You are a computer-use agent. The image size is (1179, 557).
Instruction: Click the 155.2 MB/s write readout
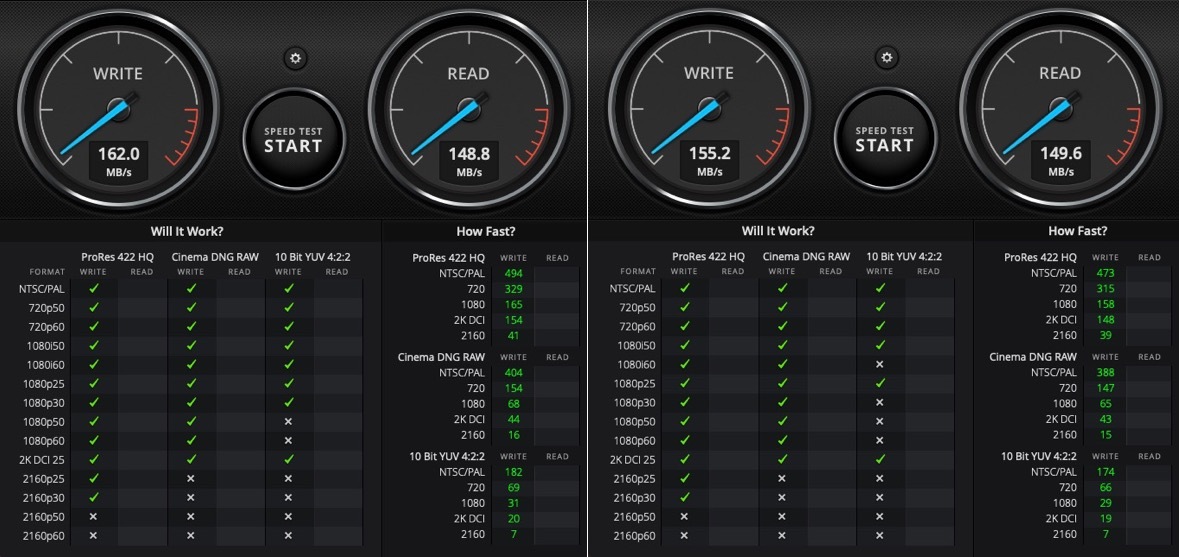pyautogui.click(x=709, y=160)
